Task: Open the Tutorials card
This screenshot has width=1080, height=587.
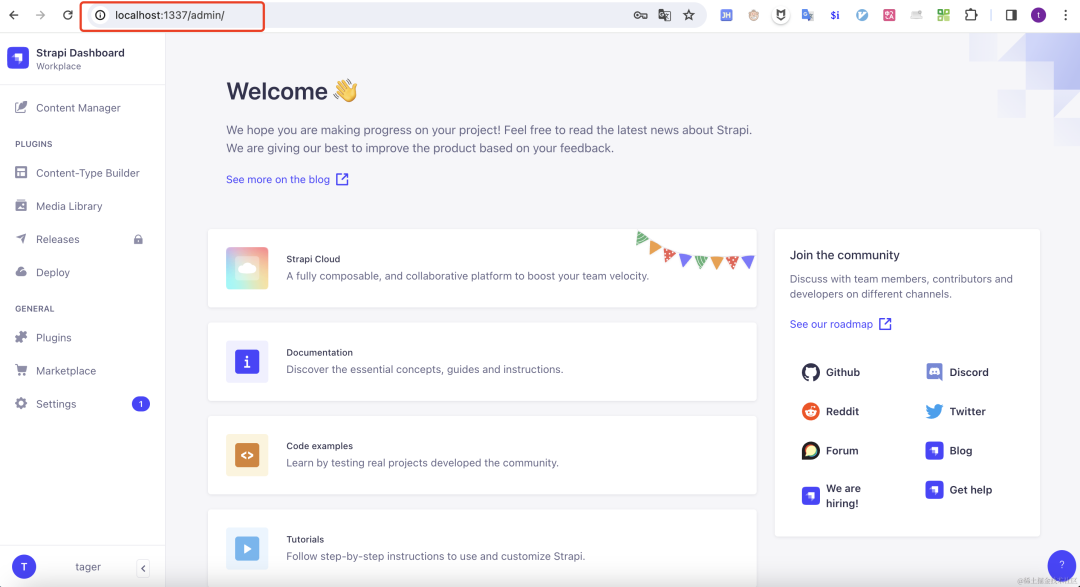Action: coord(482,548)
